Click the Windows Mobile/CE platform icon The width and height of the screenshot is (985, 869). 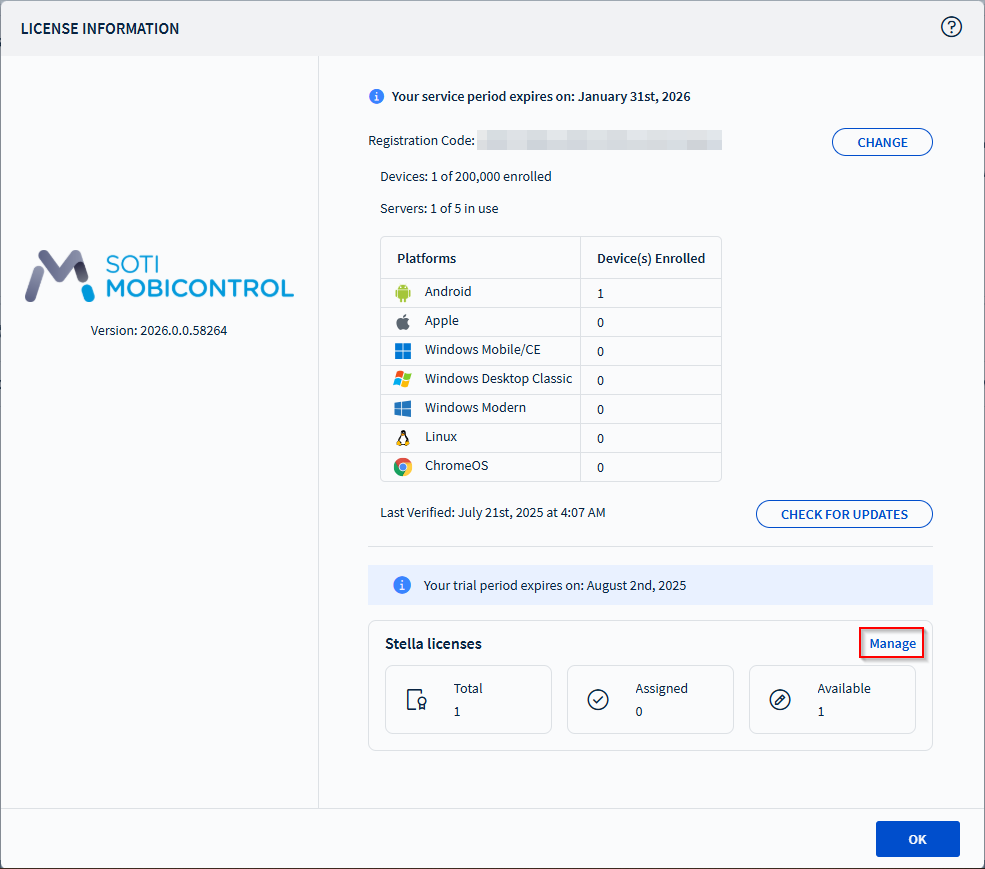[403, 351]
